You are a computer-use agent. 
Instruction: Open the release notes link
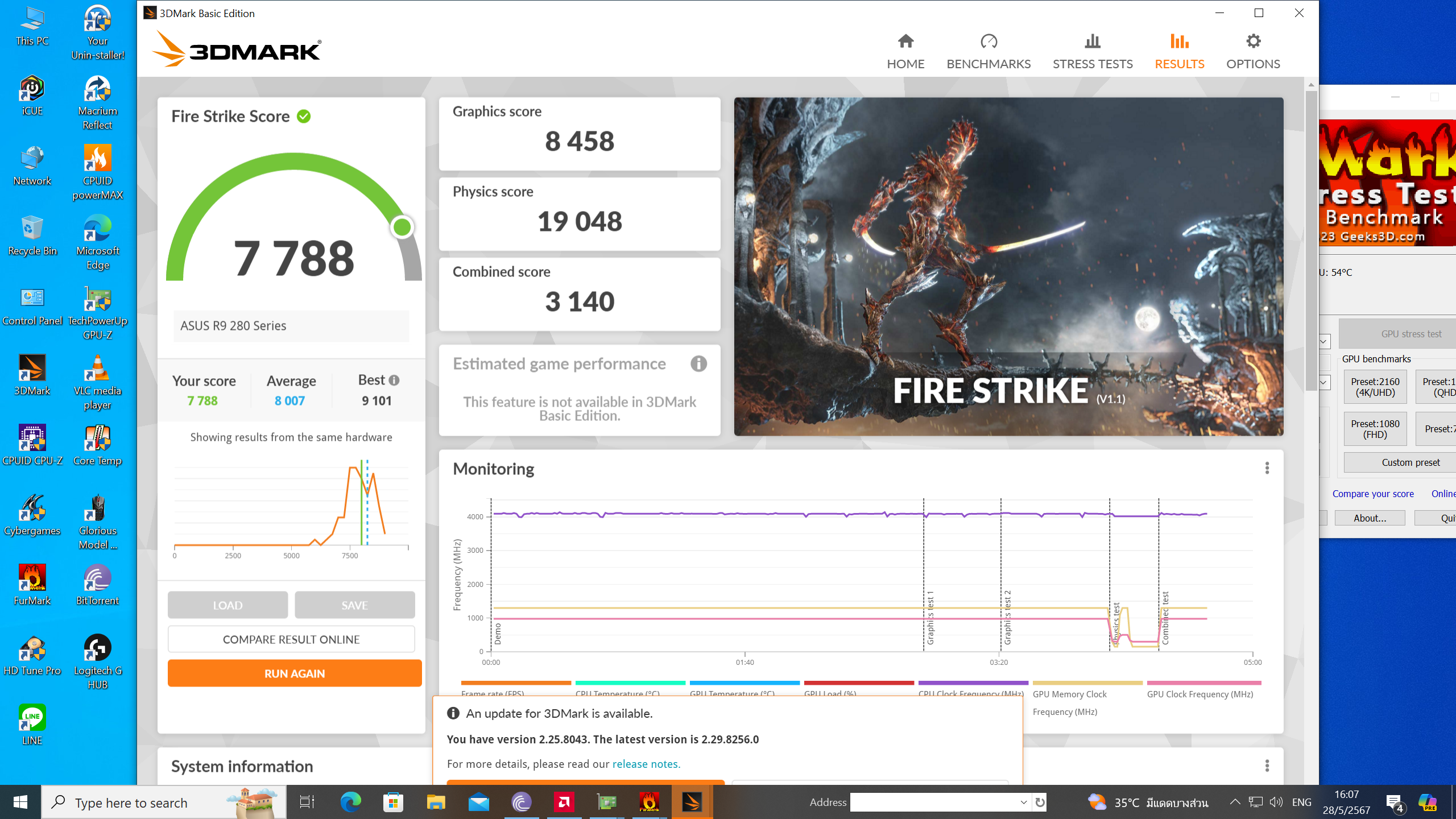[646, 764]
